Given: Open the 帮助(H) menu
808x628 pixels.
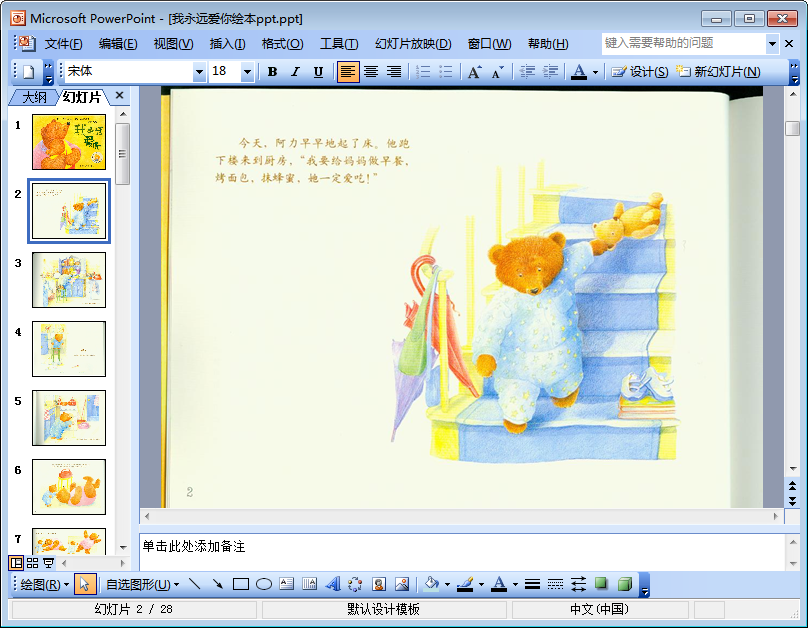Looking at the screenshot, I should click(x=548, y=44).
